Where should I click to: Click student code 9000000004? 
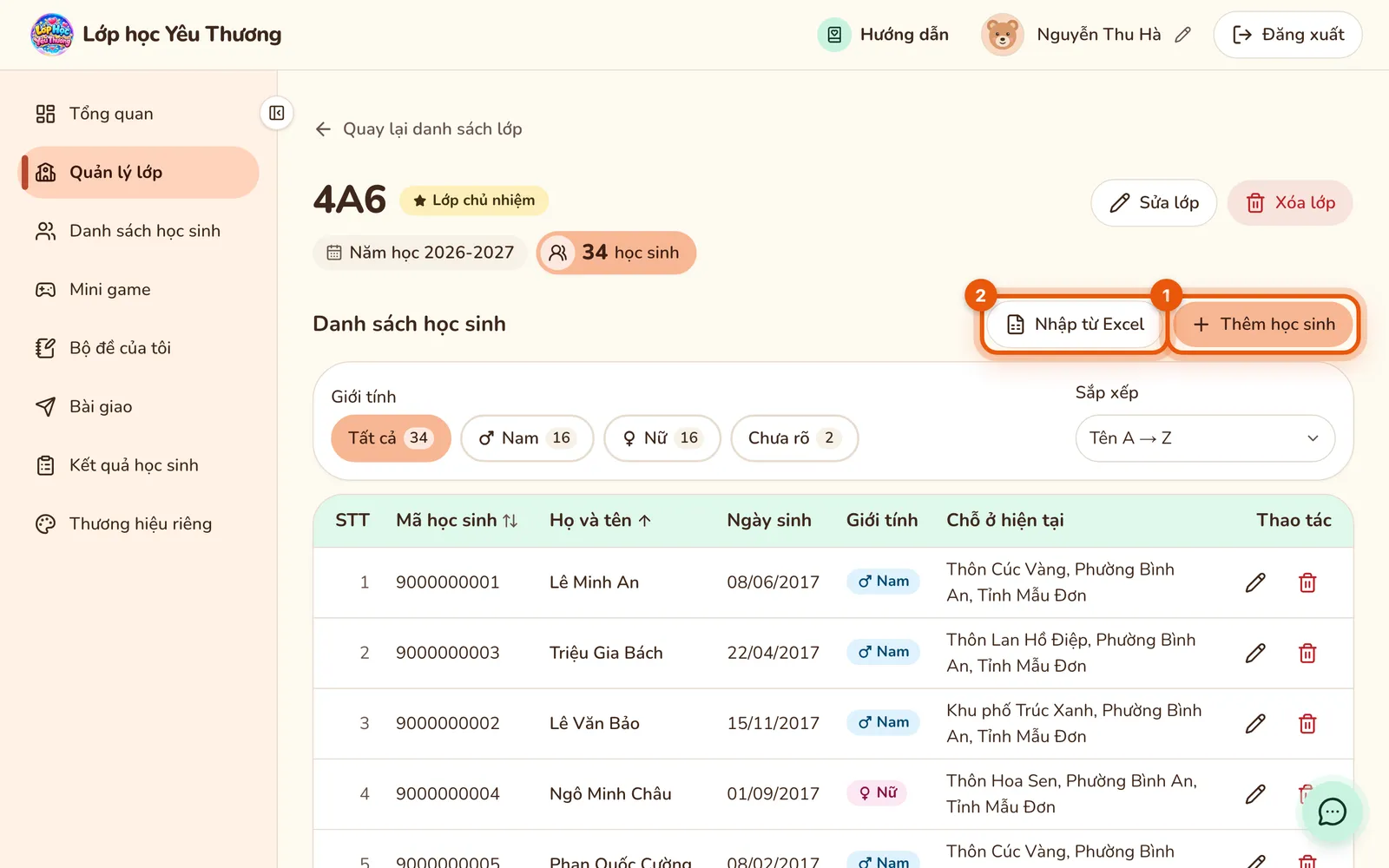[x=448, y=793]
